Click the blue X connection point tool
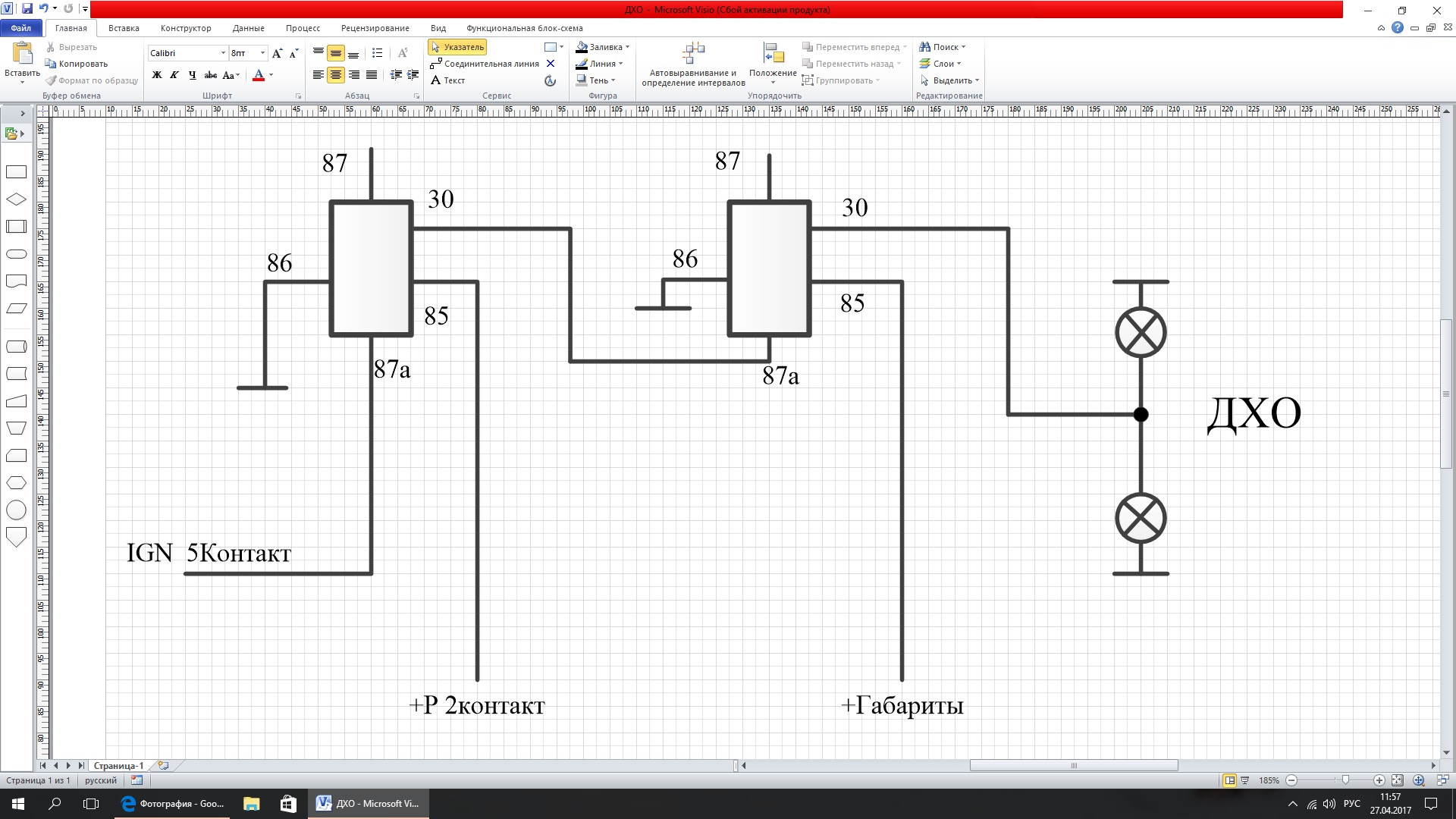The image size is (1456, 819). coord(551,64)
